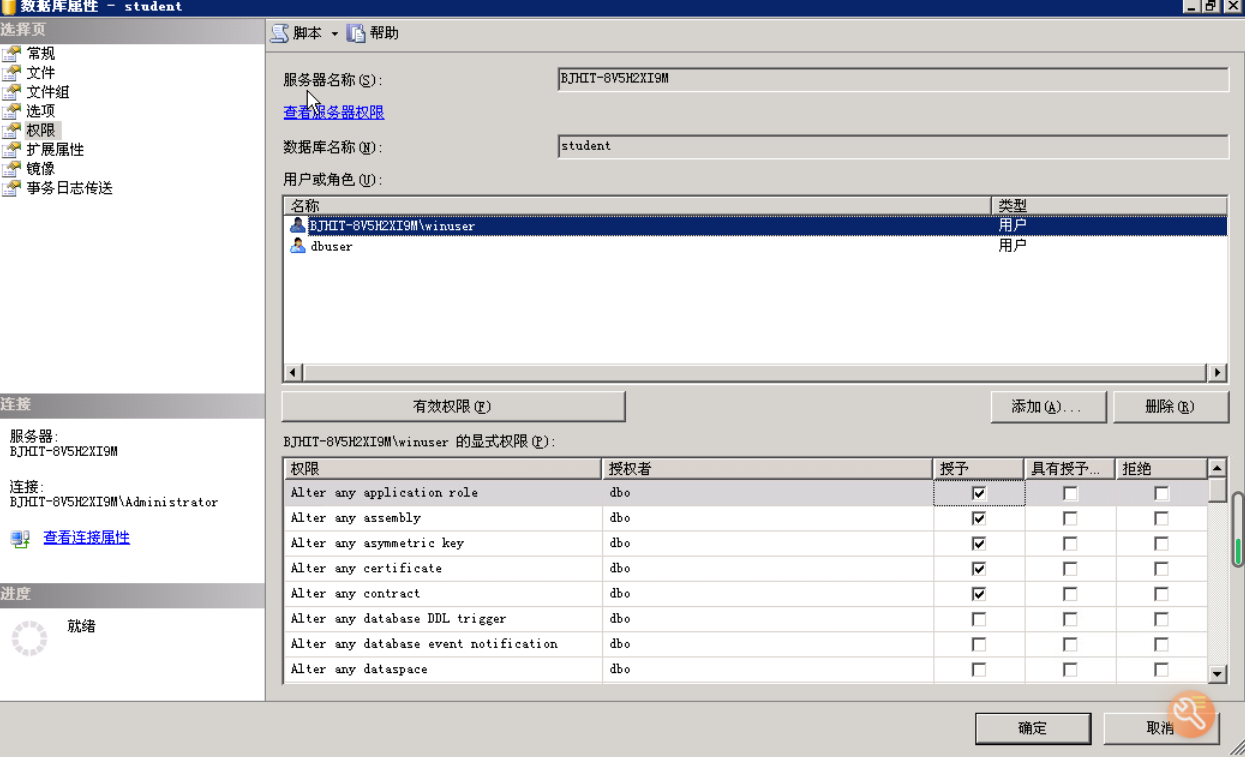This screenshot has width=1245, height=757.
Task: Click the dbuser user icon
Action: 297,246
